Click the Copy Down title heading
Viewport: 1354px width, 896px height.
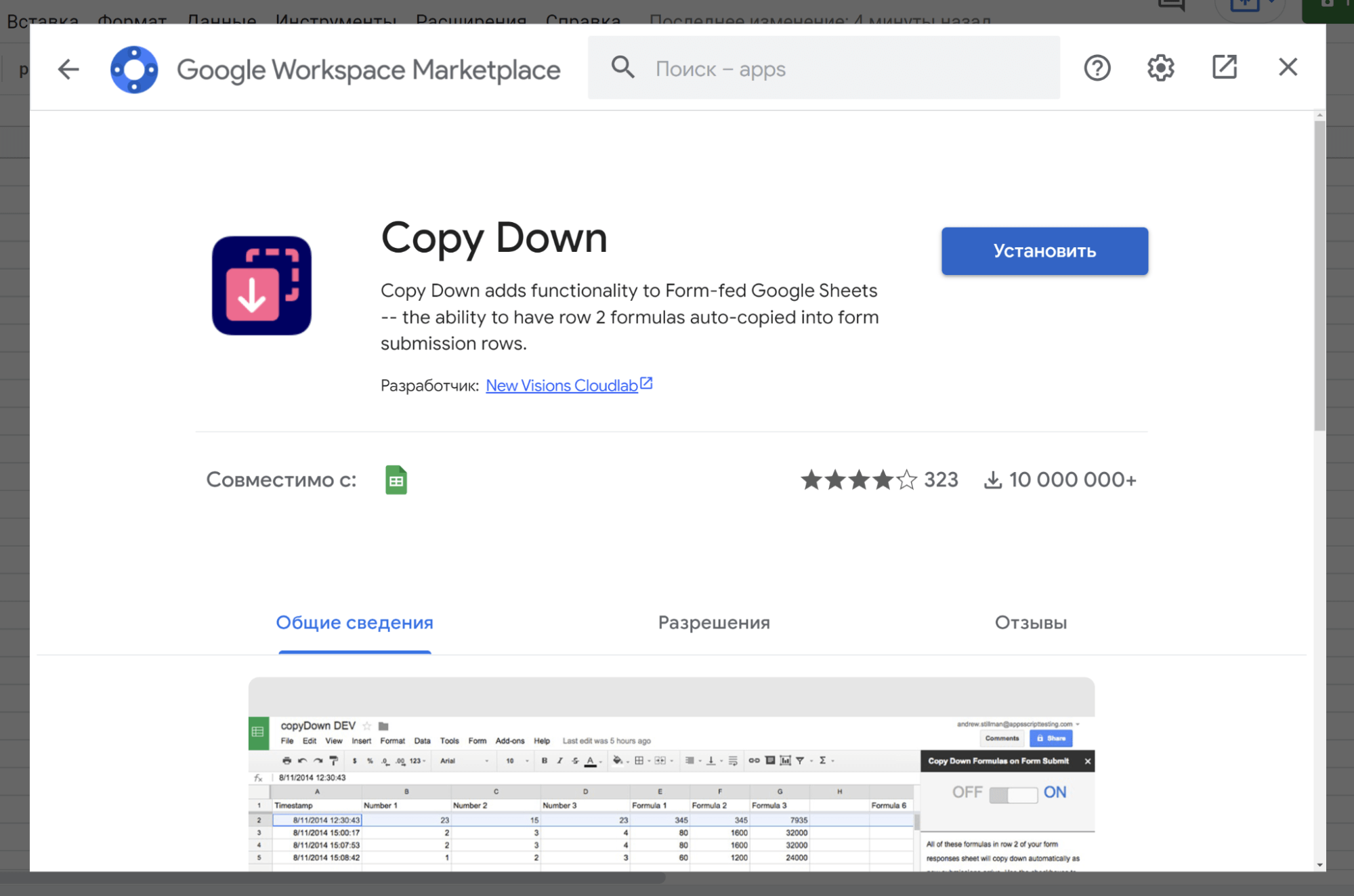[x=494, y=238]
